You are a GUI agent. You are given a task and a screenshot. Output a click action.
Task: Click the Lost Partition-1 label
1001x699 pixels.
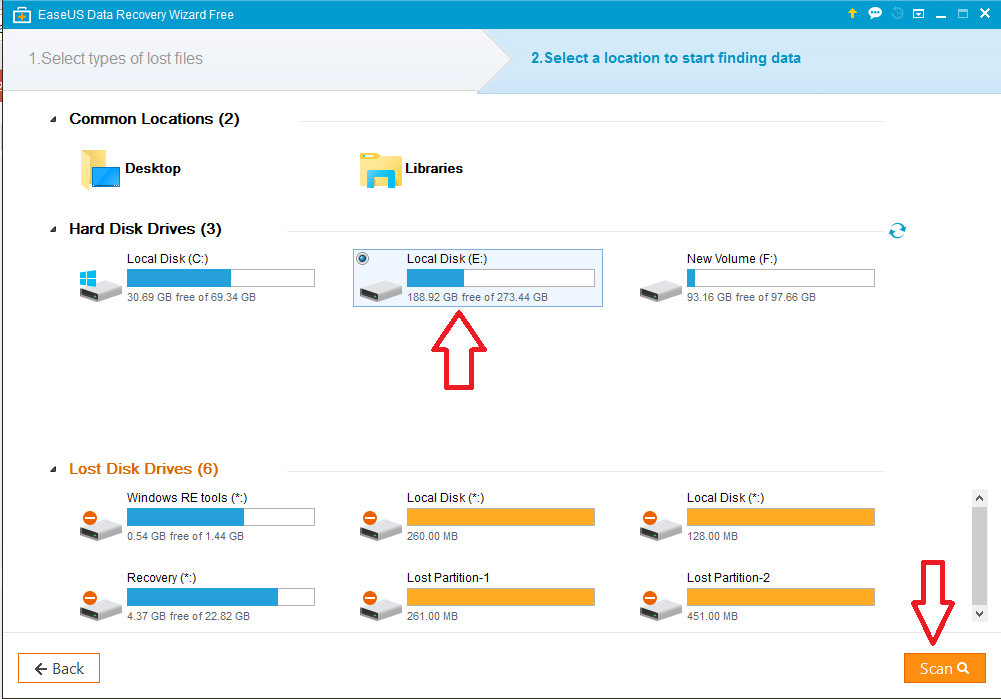(448, 578)
